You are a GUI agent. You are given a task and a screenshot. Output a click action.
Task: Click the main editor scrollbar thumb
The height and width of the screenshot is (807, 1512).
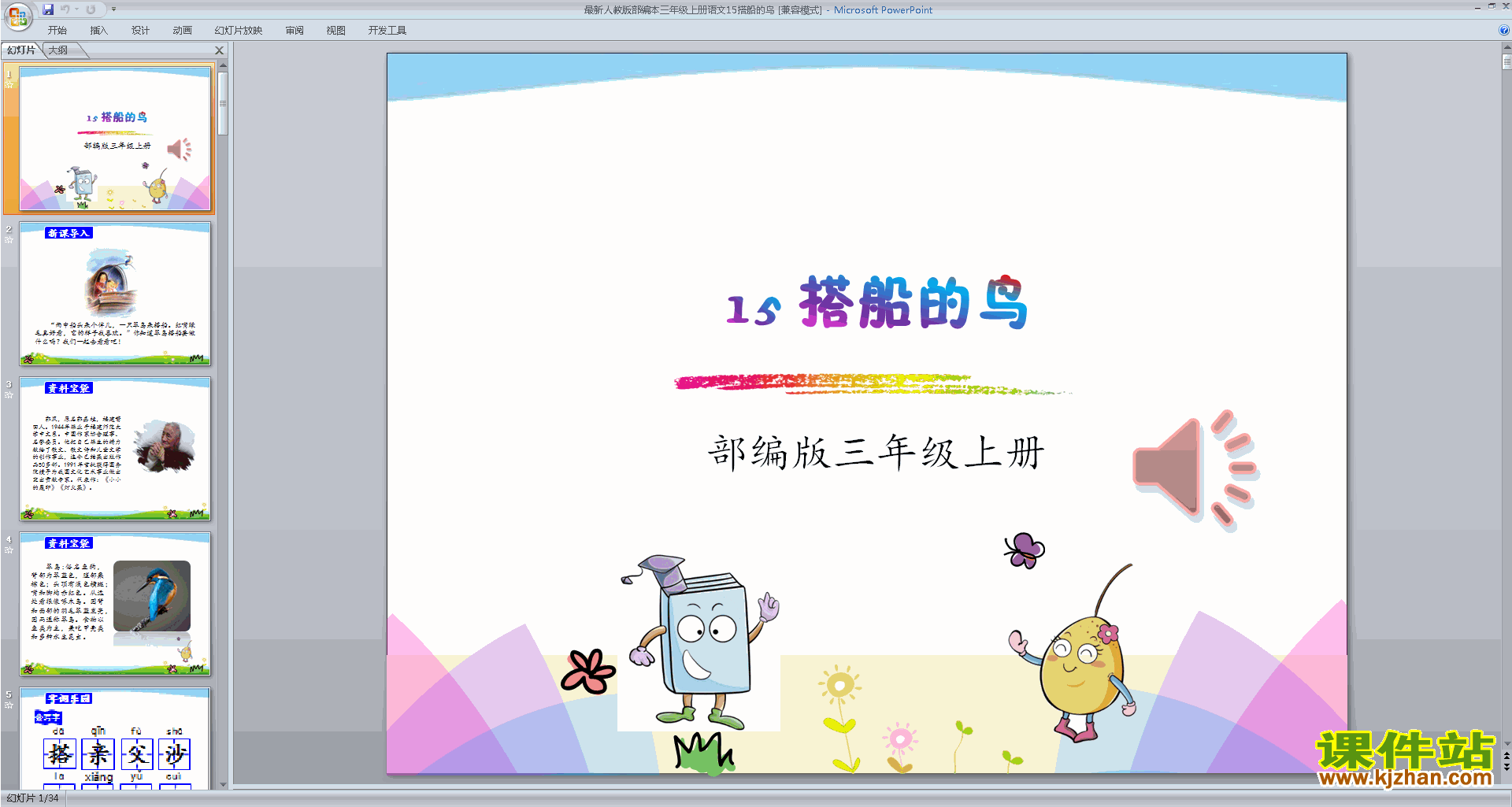(x=1506, y=61)
